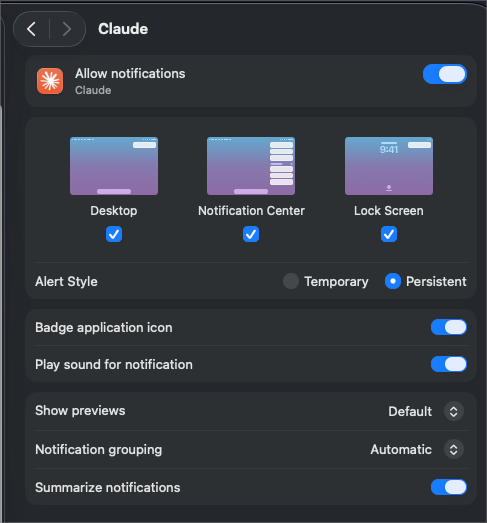Image resolution: width=487 pixels, height=523 pixels.
Task: Select the Lock Screen preview thumbnail
Action: [389, 166]
